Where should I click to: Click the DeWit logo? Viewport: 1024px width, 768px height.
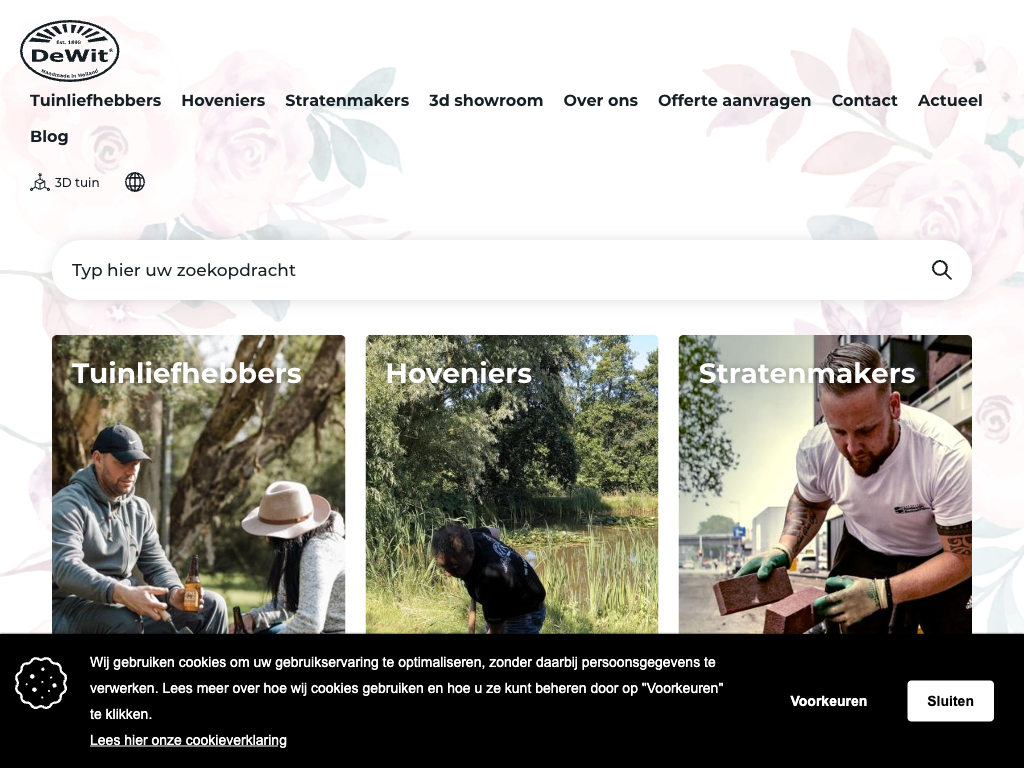click(70, 50)
